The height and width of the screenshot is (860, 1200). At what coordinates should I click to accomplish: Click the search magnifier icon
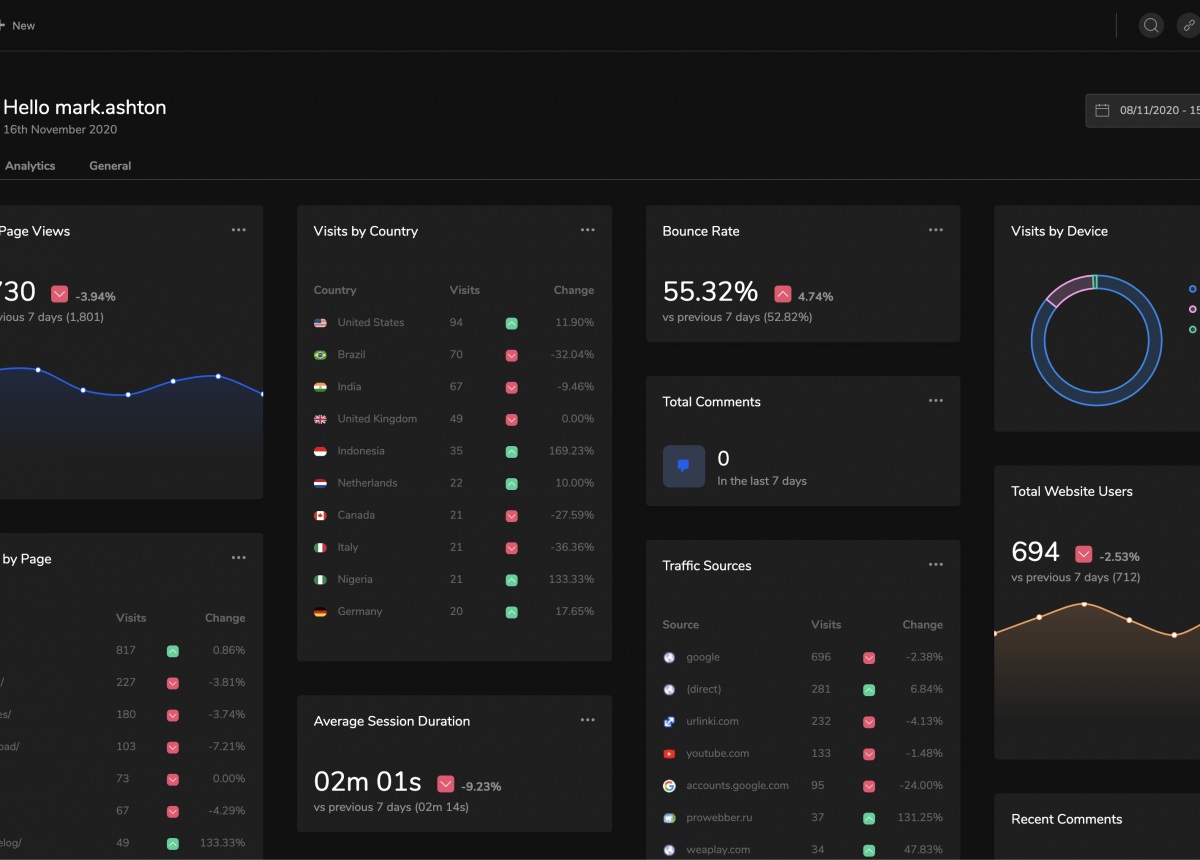click(x=1151, y=26)
